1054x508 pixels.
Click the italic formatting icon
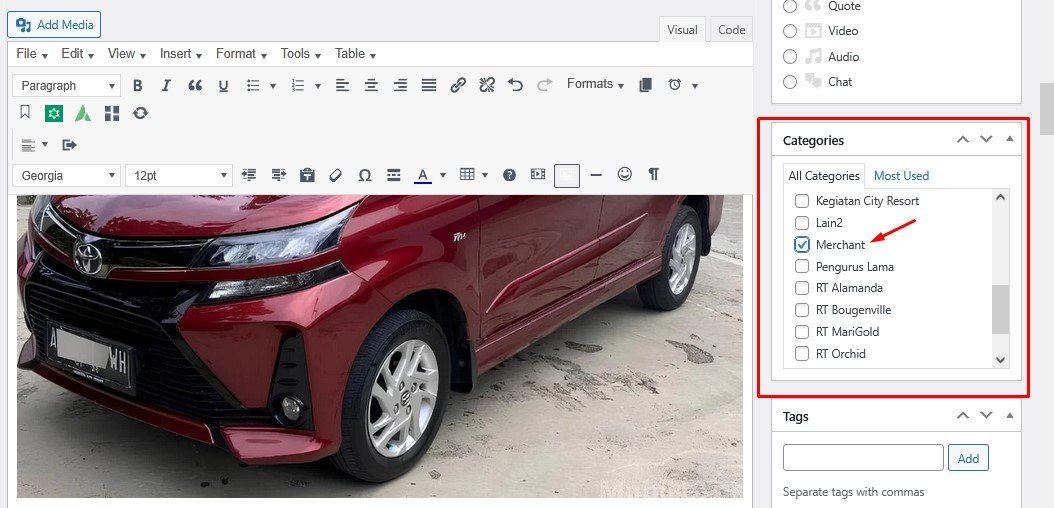(x=166, y=86)
